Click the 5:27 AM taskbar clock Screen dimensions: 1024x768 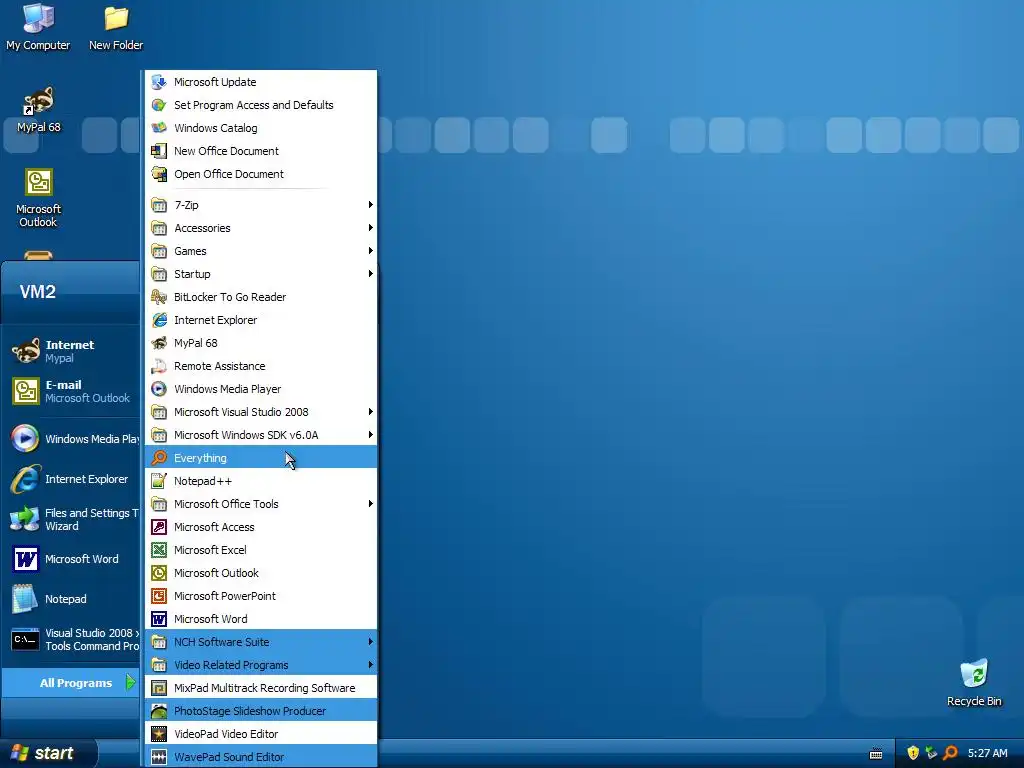click(987, 753)
